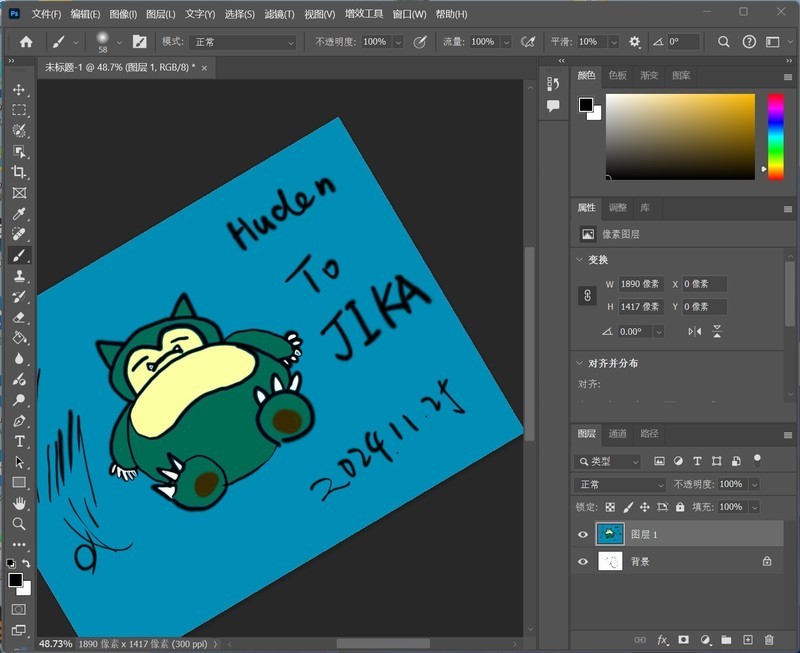
Task: Open the brush 模式 blend mode dropdown
Action: pyautogui.click(x=244, y=42)
